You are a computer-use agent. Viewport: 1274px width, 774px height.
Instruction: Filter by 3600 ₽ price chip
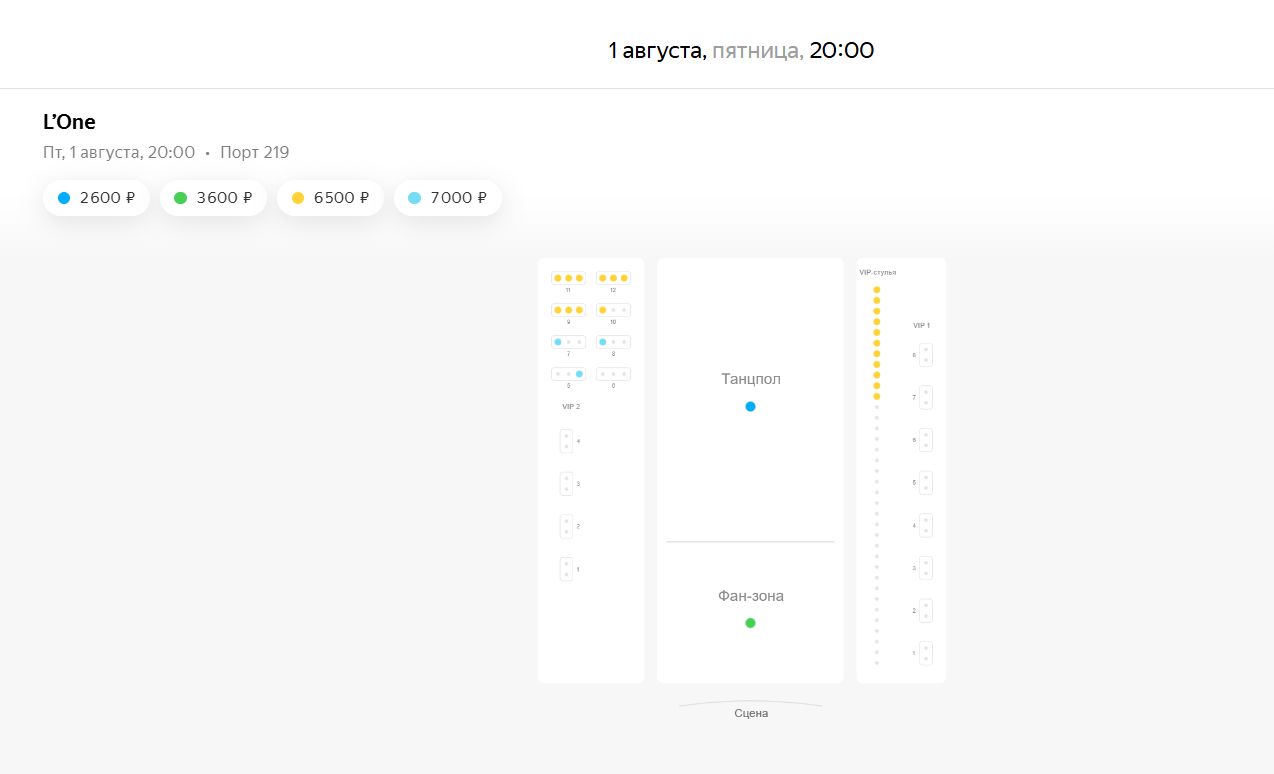point(213,198)
